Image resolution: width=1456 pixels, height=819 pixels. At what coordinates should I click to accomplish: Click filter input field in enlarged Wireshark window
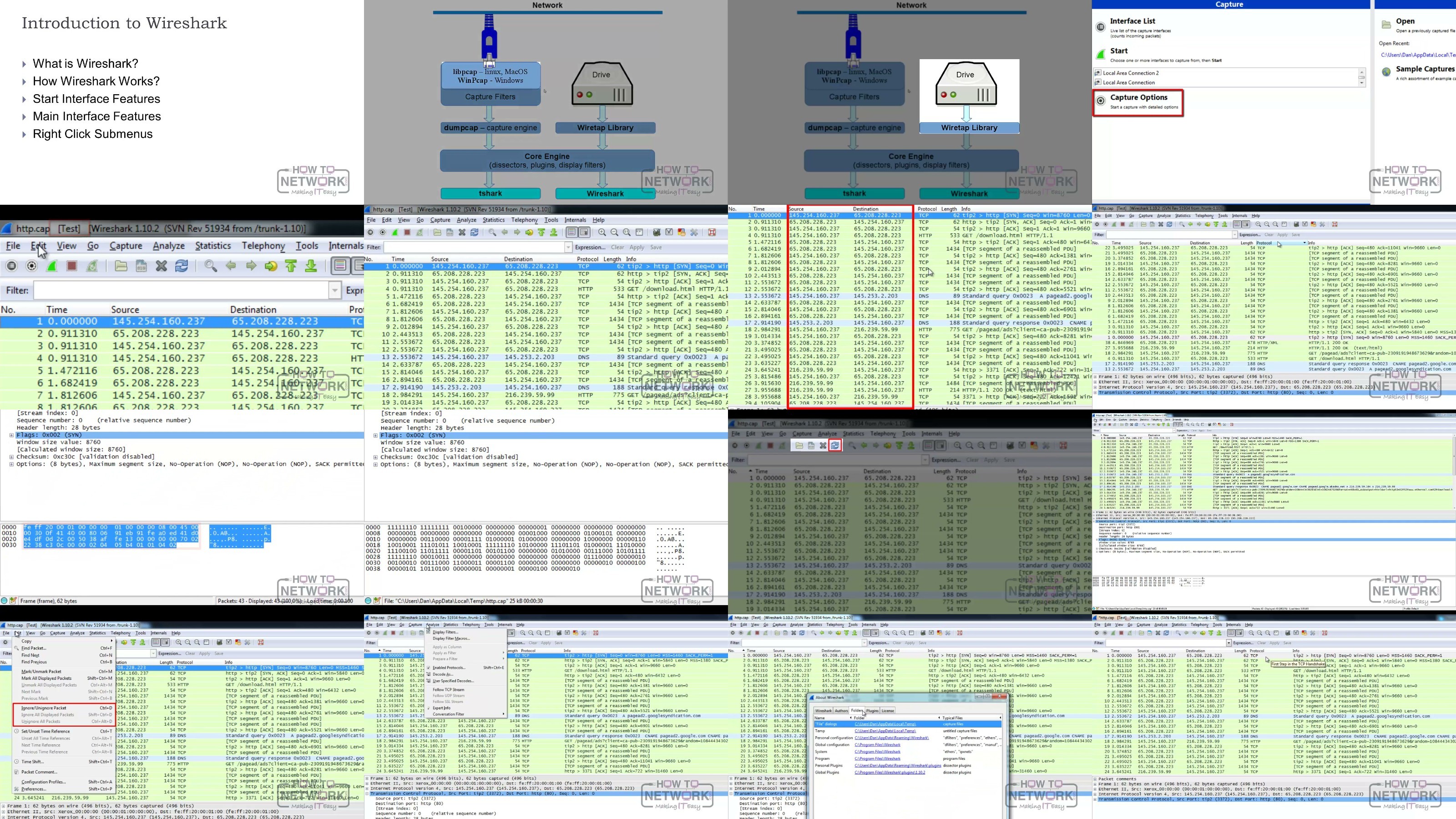click(181, 291)
